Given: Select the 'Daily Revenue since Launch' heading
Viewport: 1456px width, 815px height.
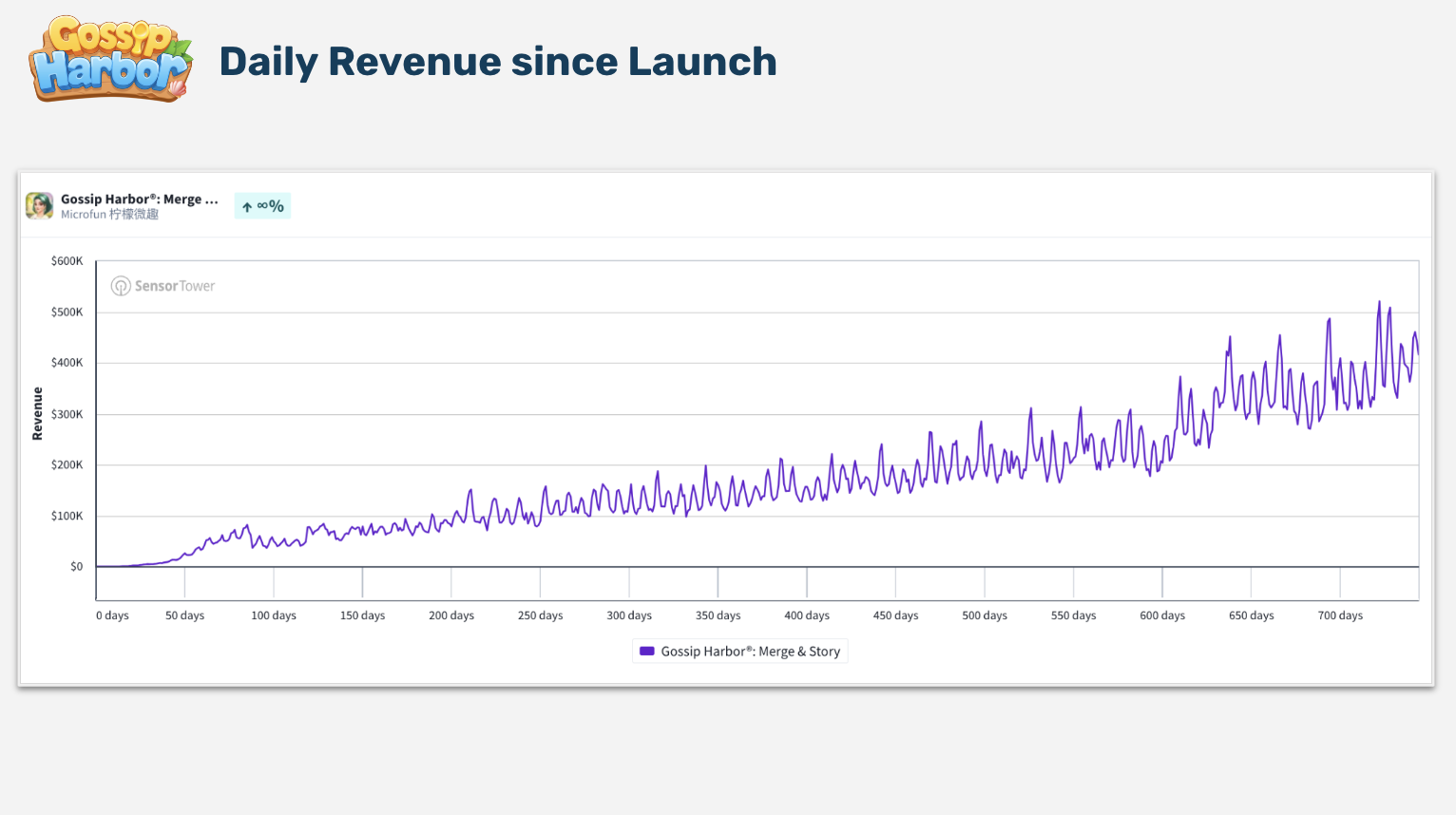Looking at the screenshot, I should [x=498, y=62].
